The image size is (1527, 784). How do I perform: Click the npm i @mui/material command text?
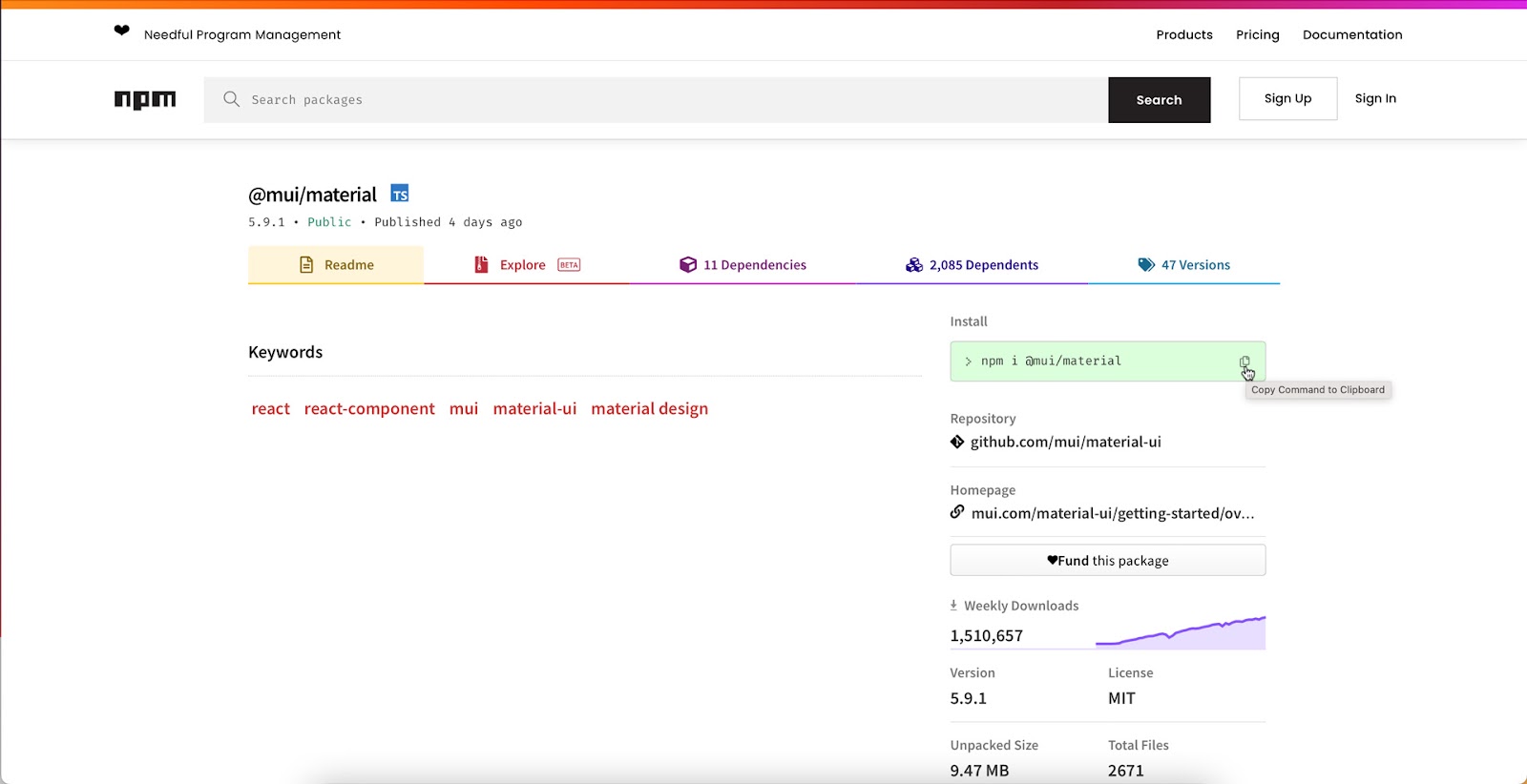[1051, 361]
